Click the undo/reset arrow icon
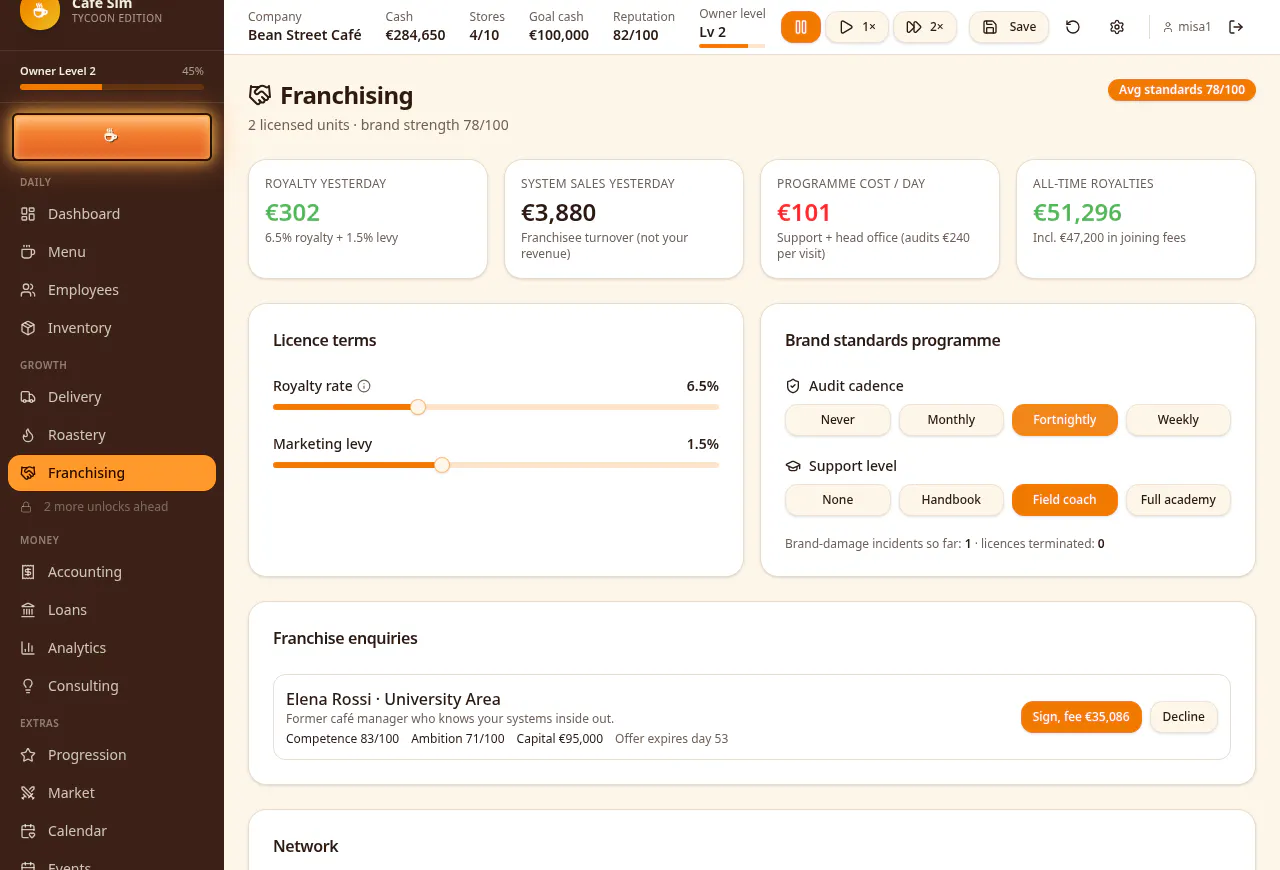Image resolution: width=1280 pixels, height=870 pixels. pyautogui.click(x=1073, y=27)
